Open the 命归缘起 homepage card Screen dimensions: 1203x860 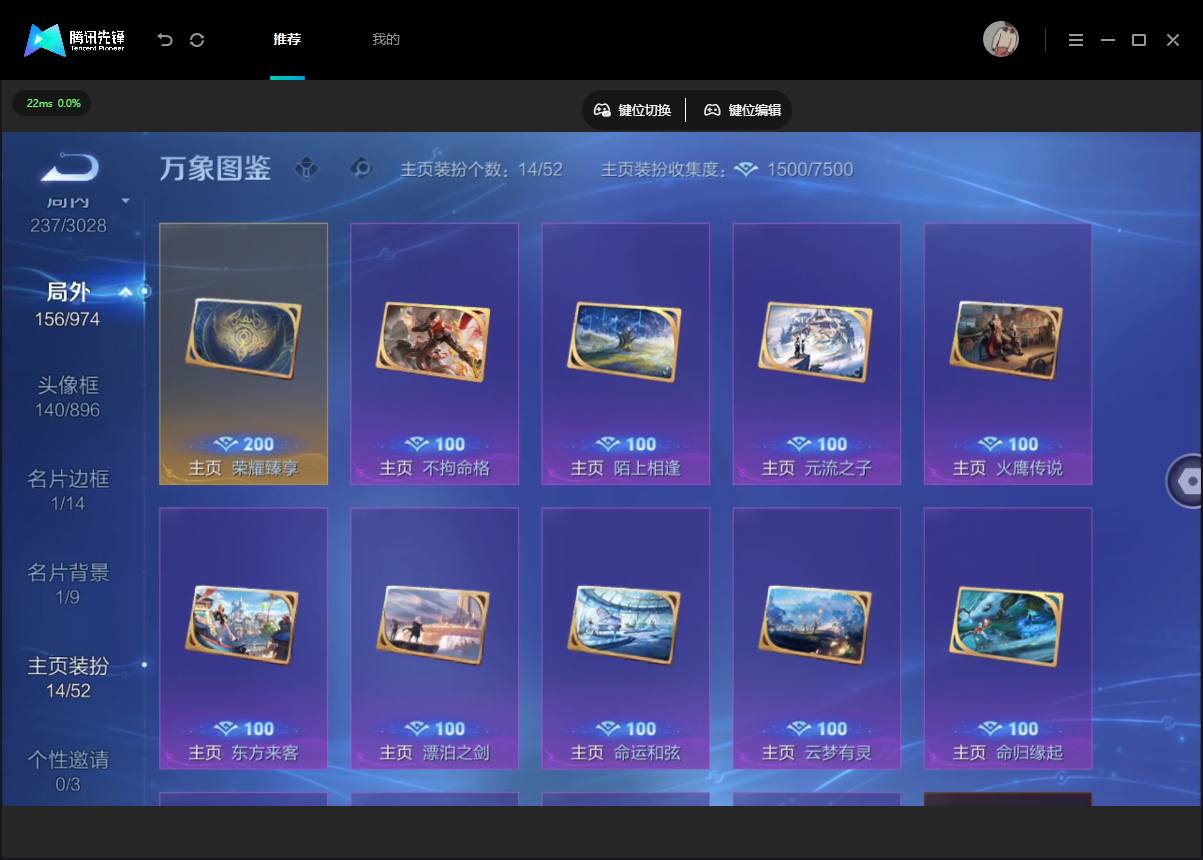click(x=1007, y=638)
